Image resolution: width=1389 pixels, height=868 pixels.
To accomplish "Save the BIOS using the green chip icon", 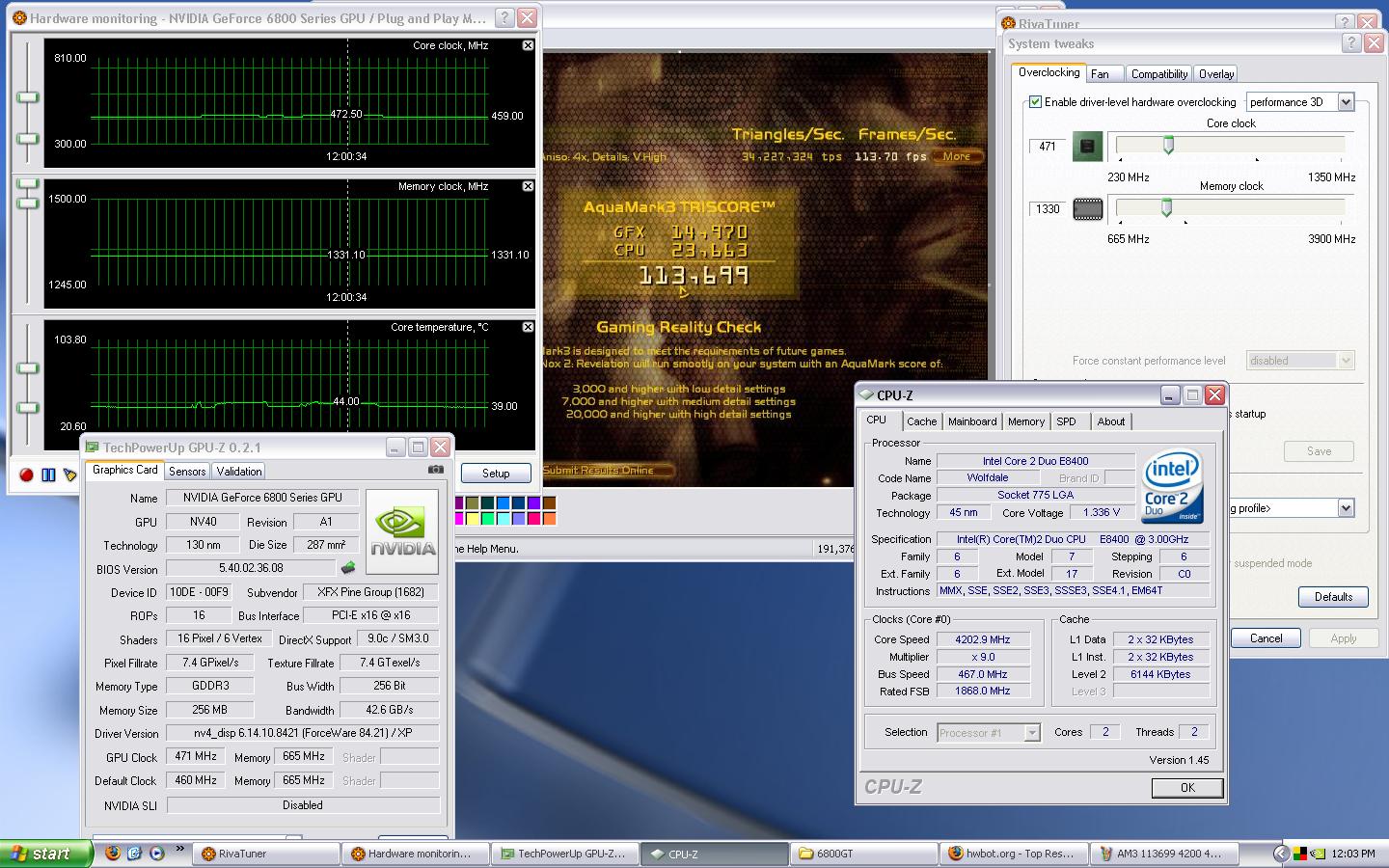I will pos(348,568).
